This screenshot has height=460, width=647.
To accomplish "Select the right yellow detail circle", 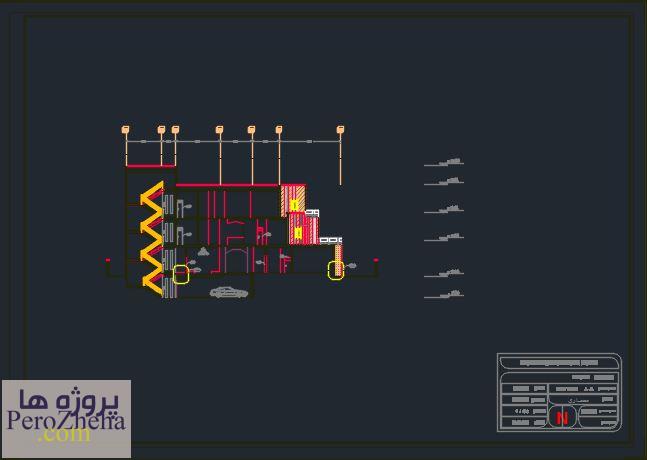I will [336, 271].
